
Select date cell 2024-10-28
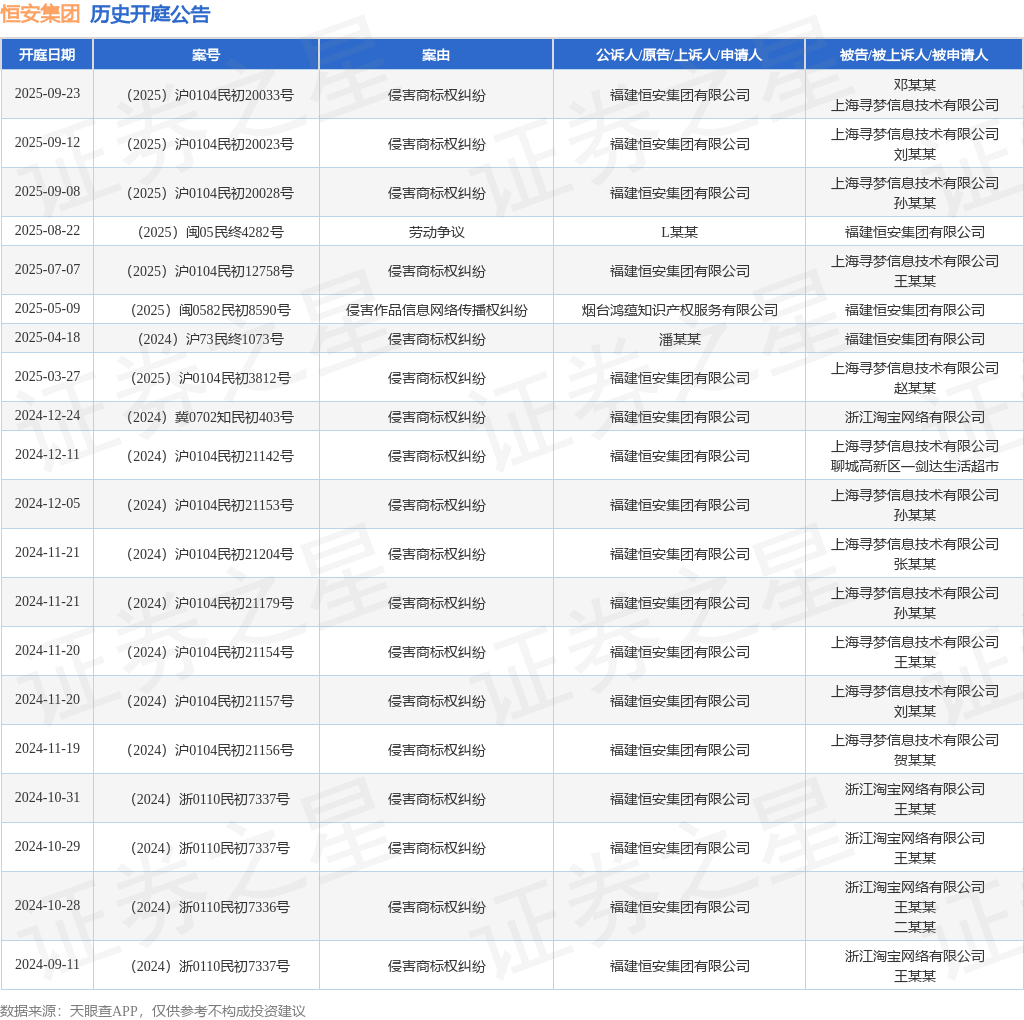(48, 905)
